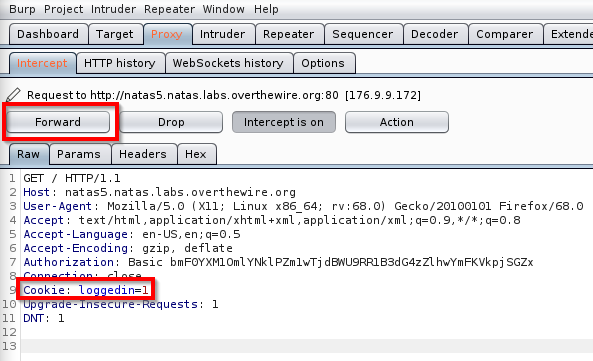593x361 pixels.
Task: Switch to the Hex view tab
Action: tap(196, 154)
